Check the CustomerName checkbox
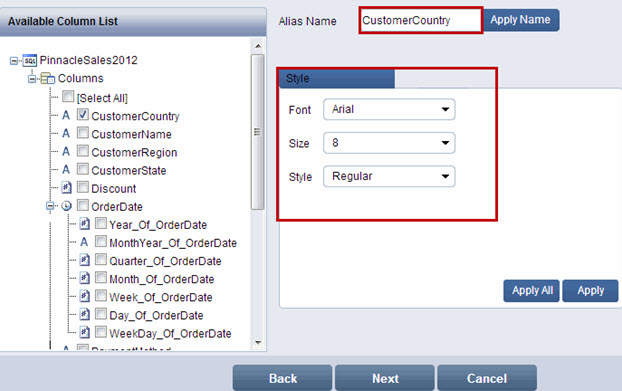 83,132
